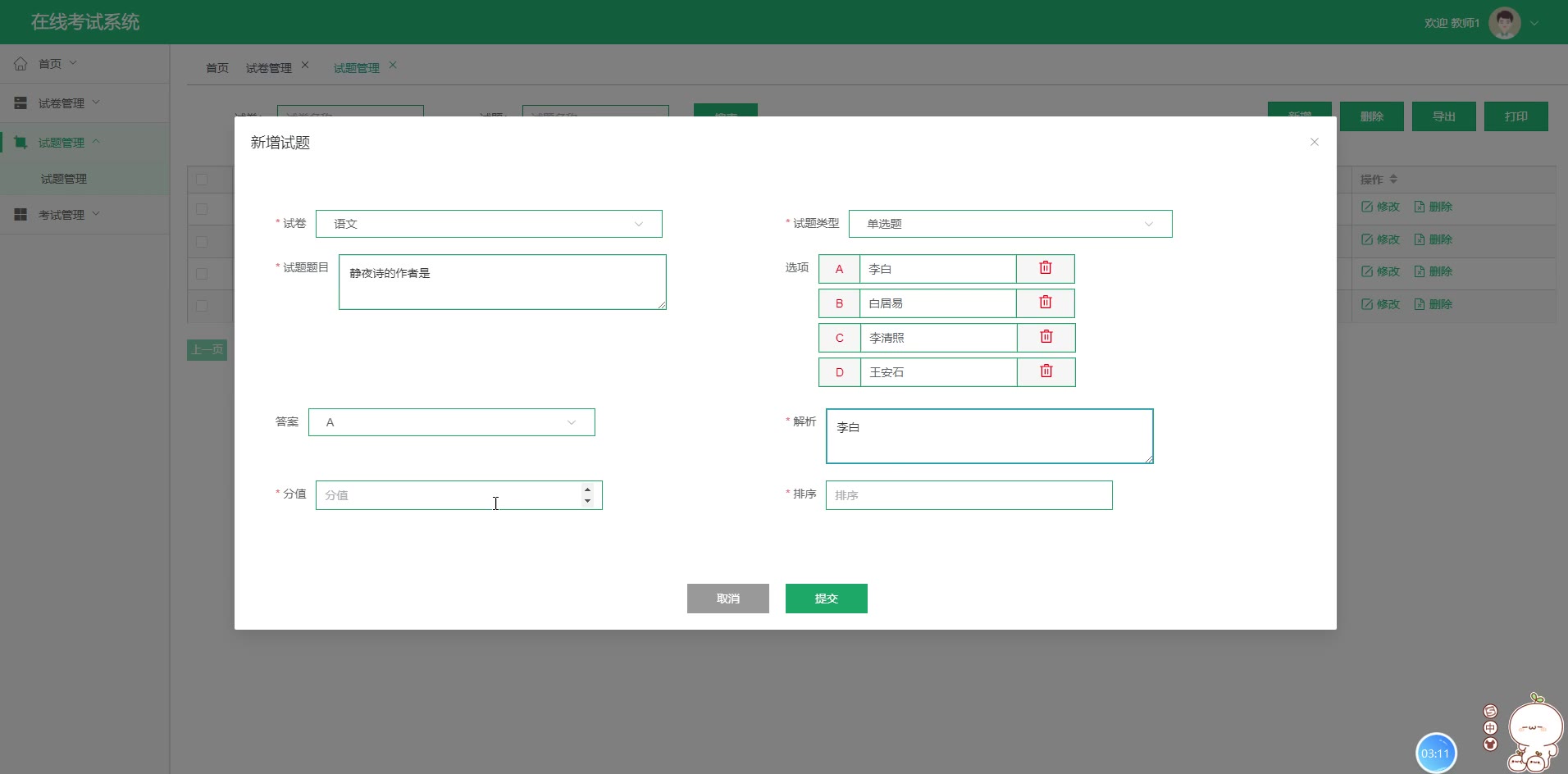The image size is (1568, 774).
Task: Click trash icon for option B 白居易
Action: coord(1045,303)
